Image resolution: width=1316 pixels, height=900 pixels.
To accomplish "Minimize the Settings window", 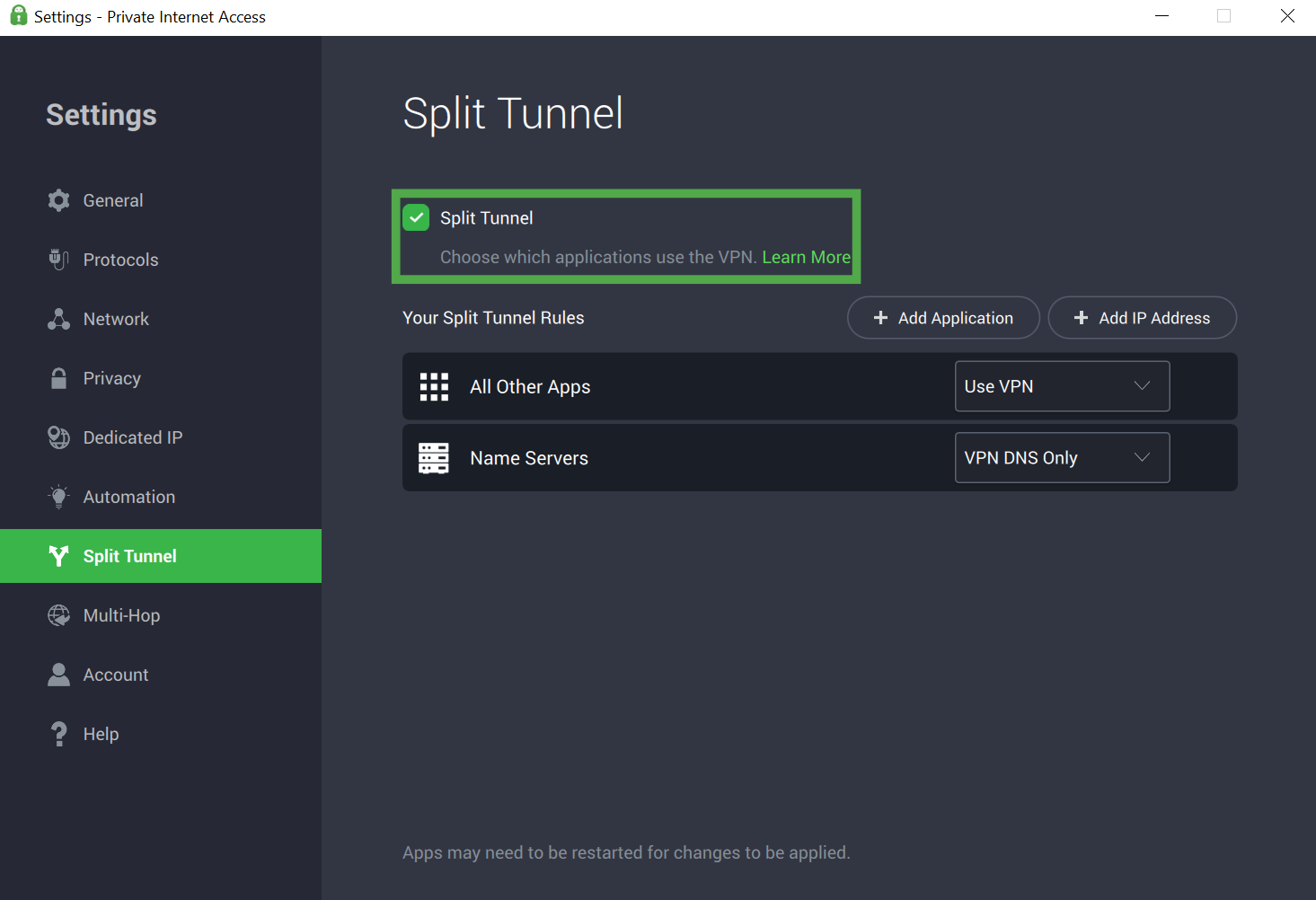I will (1161, 16).
